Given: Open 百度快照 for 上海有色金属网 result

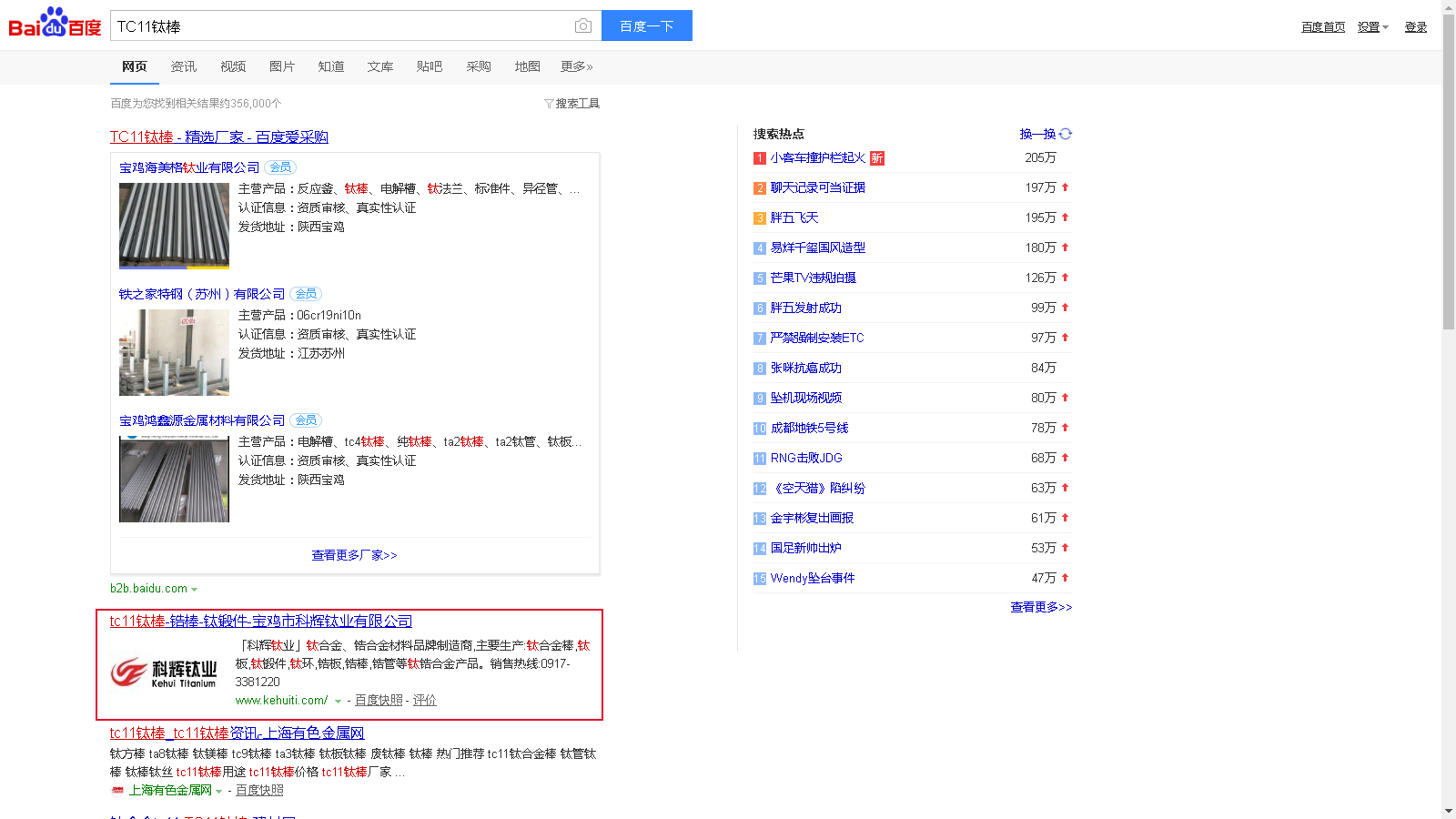Looking at the screenshot, I should click(259, 790).
